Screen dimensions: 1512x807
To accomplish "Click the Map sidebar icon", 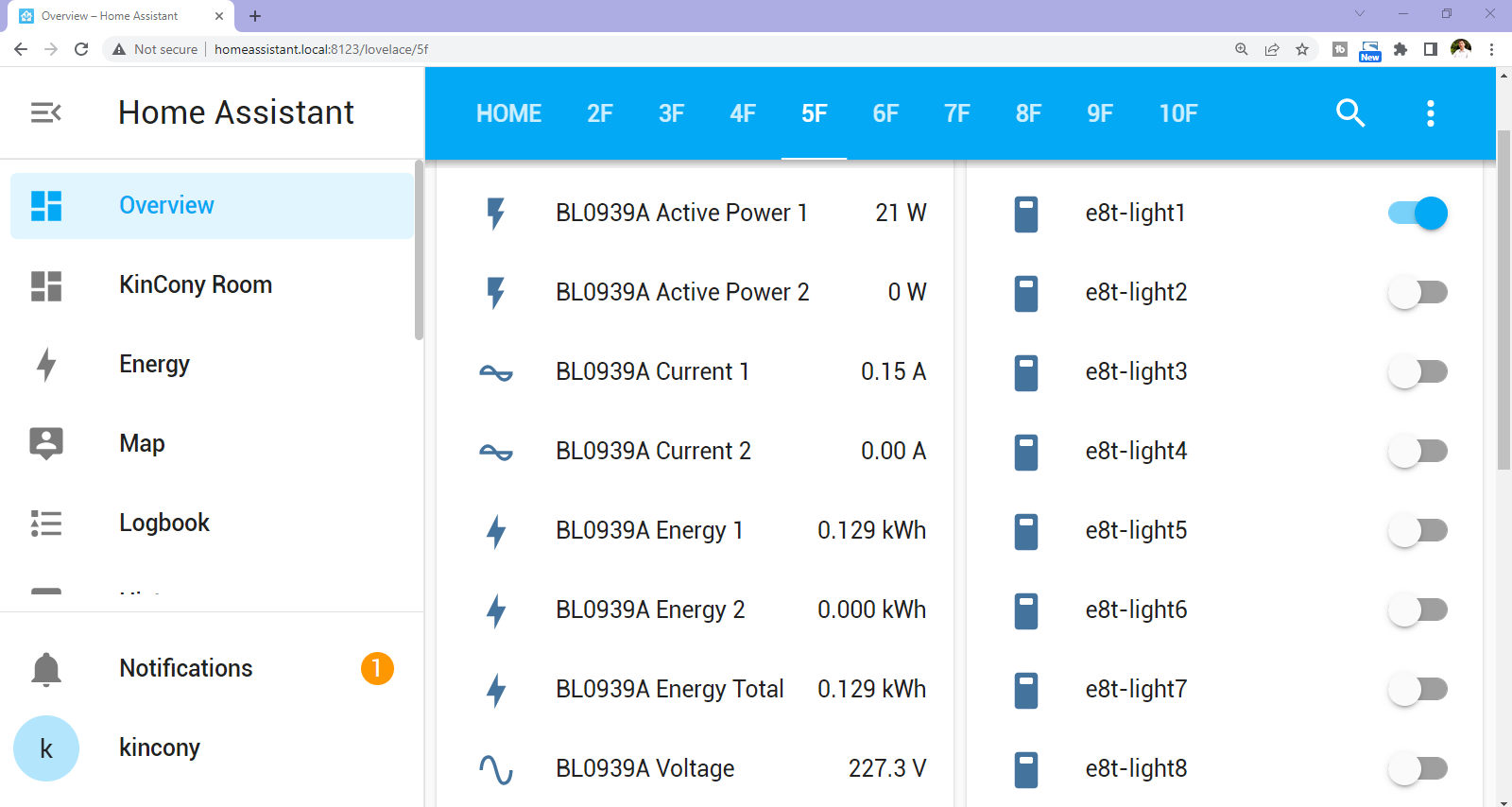I will [x=45, y=443].
